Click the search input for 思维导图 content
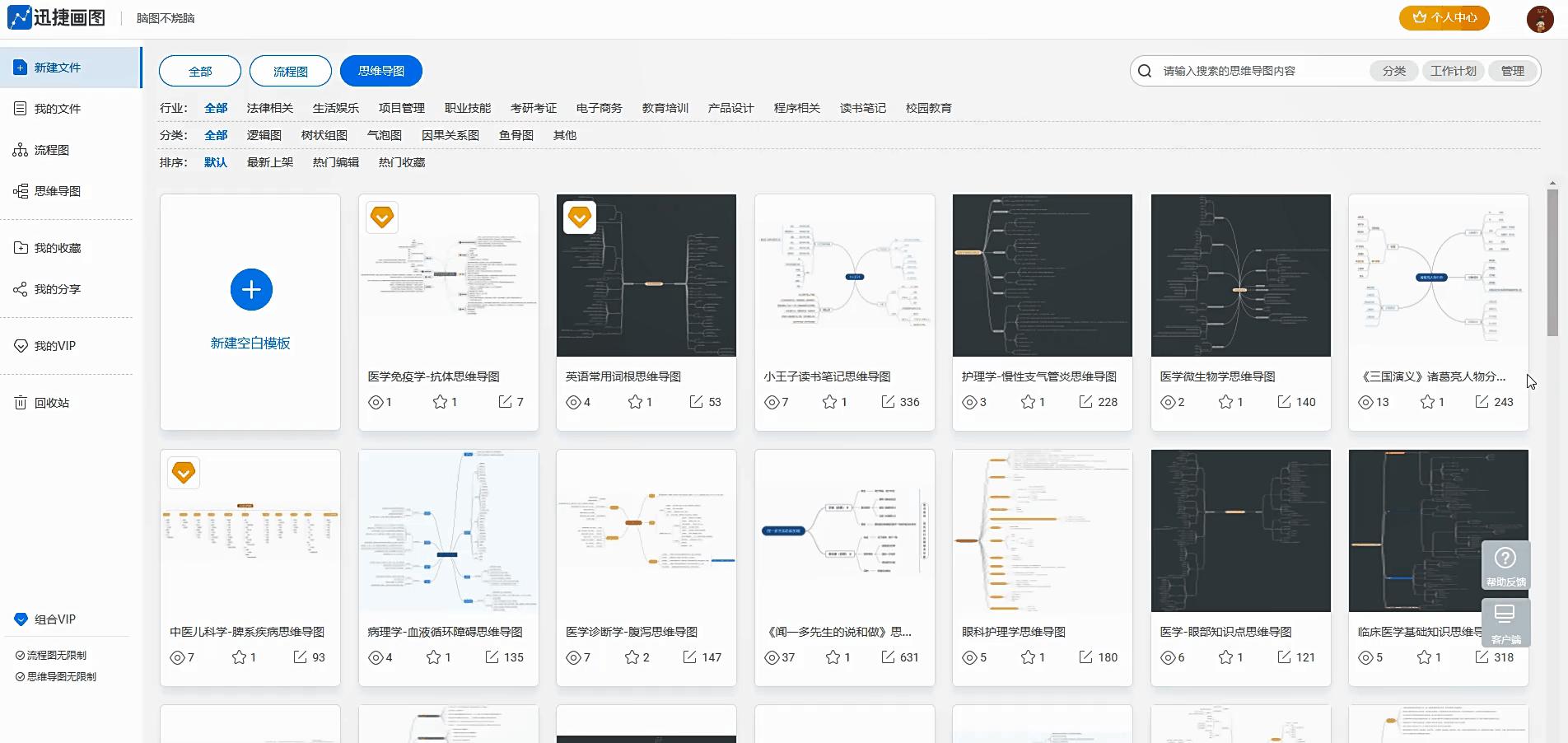Image resolution: width=1568 pixels, height=743 pixels. point(1260,71)
